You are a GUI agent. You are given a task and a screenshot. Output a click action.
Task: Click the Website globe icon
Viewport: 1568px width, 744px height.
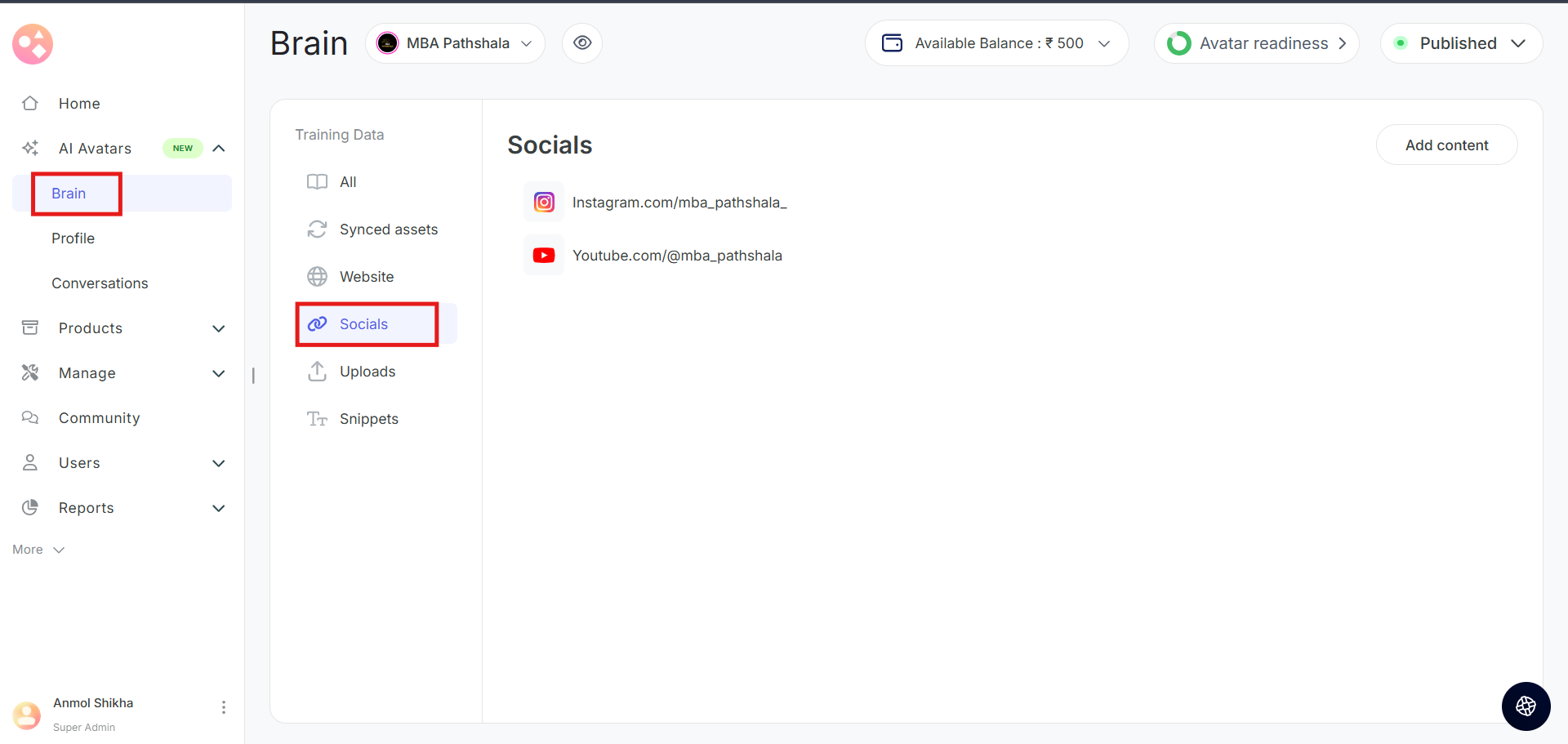coord(317,277)
